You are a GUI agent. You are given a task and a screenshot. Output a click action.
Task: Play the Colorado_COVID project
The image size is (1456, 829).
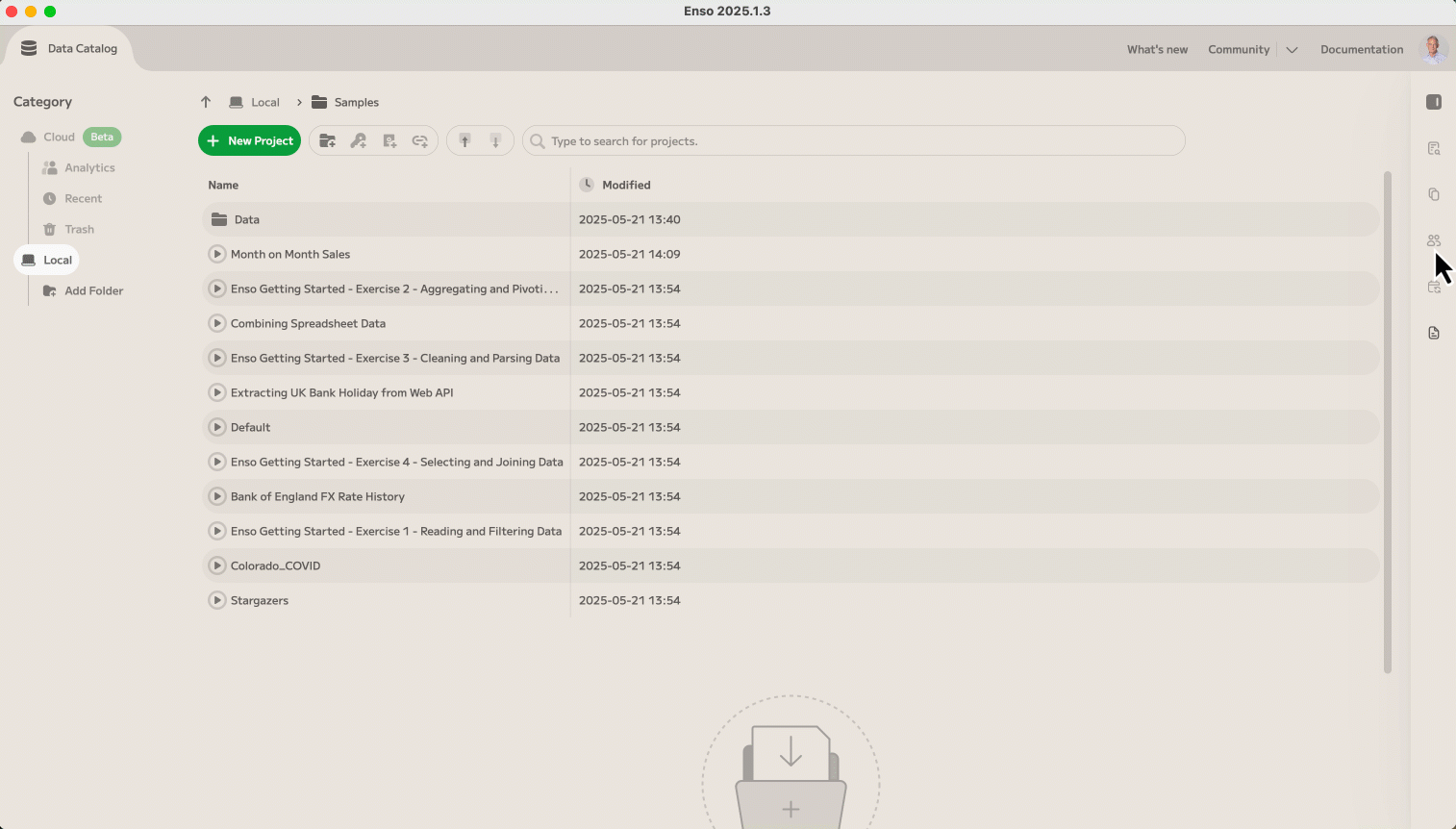tap(217, 565)
